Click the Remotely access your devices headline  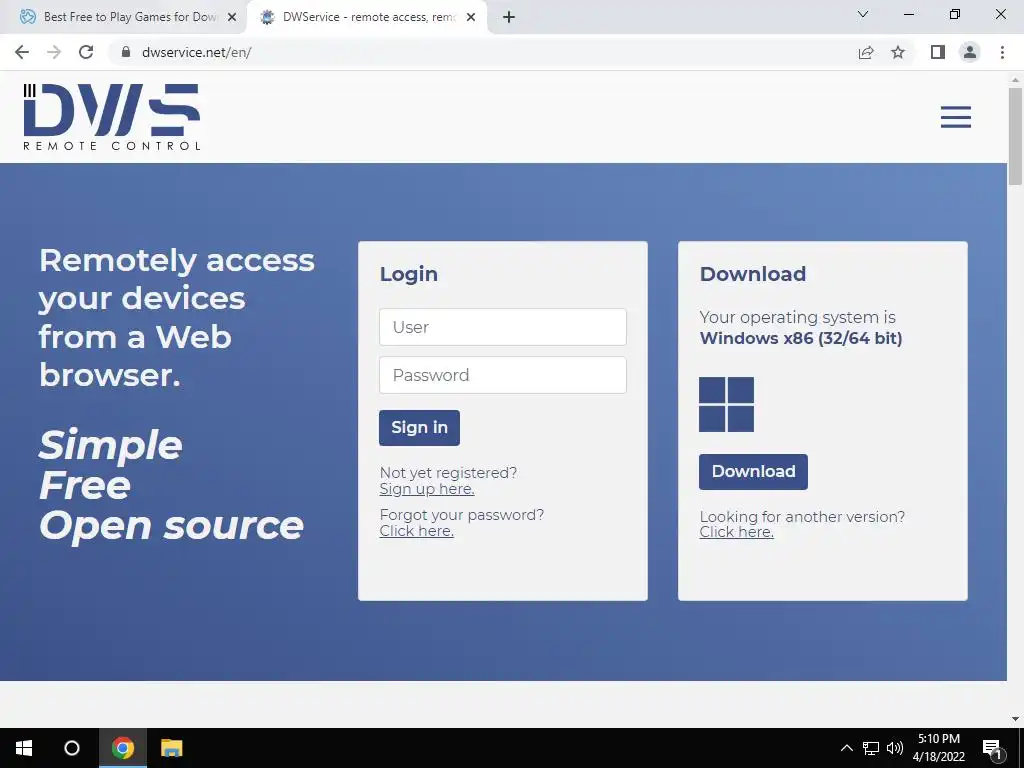pyautogui.click(x=176, y=317)
